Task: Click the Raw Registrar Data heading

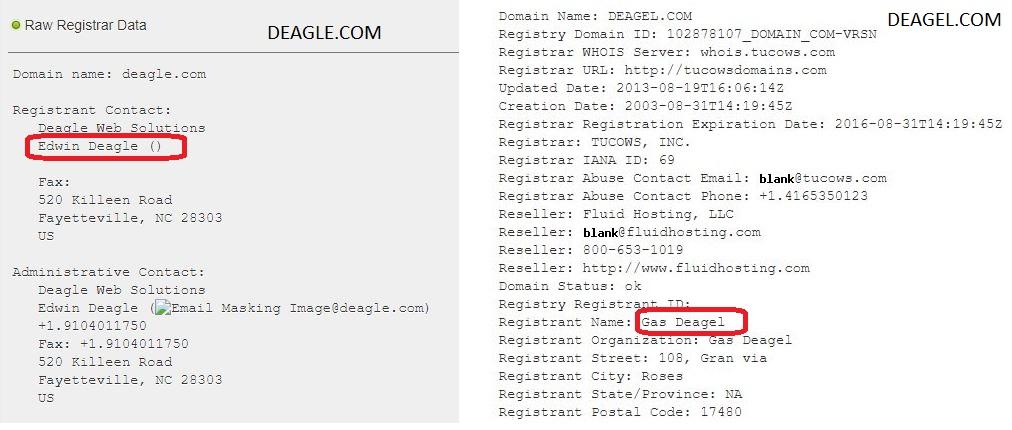Action: coord(85,26)
